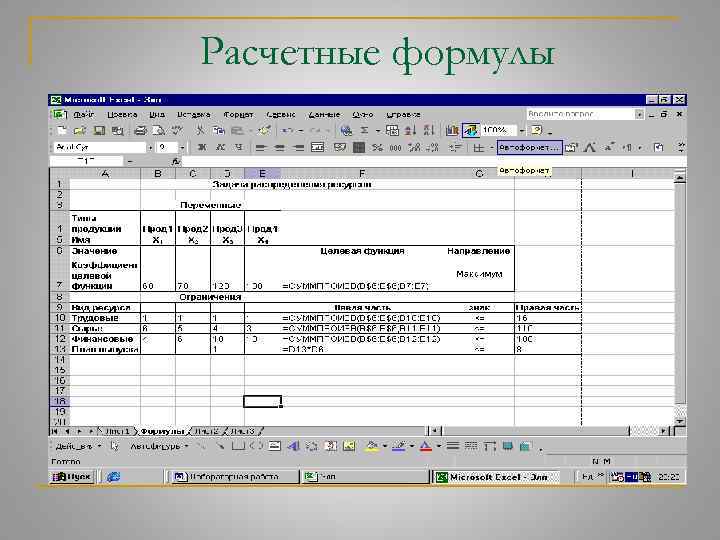The image size is (720, 540).
Task: Click the Автоформат toolbar button
Action: (529, 147)
